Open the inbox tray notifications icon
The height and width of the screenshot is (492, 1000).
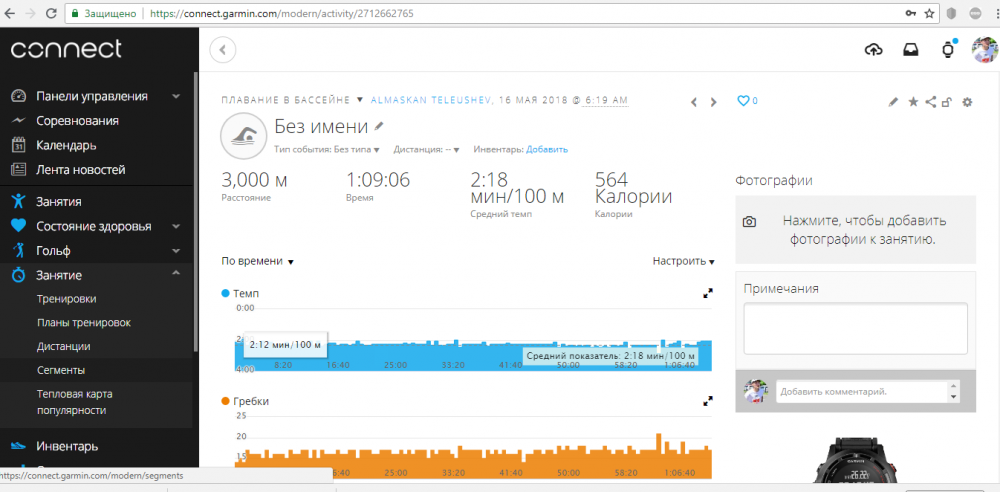click(910, 50)
